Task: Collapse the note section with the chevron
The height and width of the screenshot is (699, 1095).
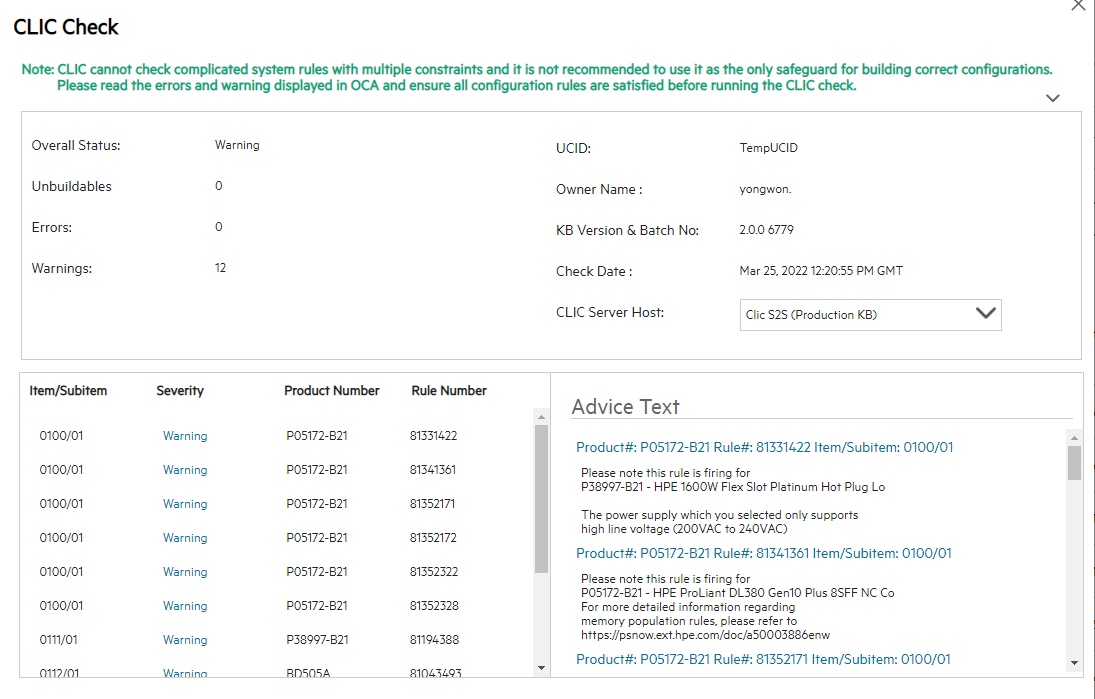Action: (1052, 98)
